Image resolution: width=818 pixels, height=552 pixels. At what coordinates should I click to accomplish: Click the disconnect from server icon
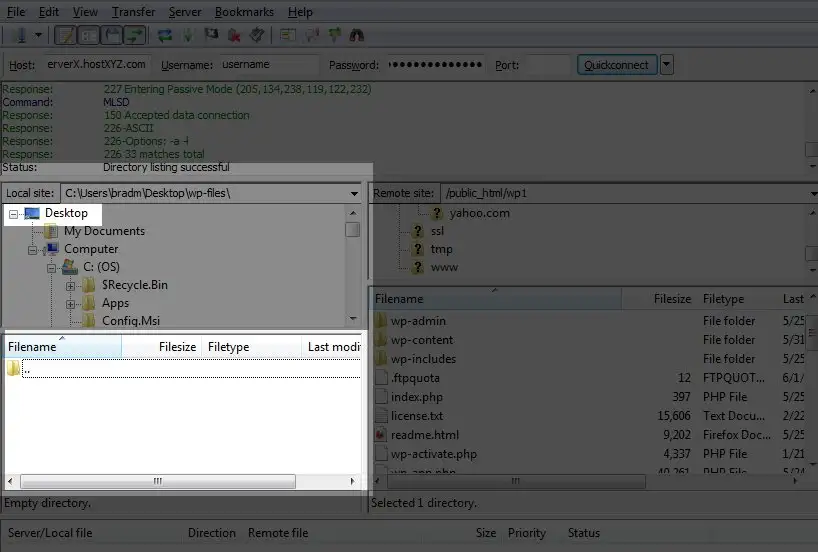(234, 35)
